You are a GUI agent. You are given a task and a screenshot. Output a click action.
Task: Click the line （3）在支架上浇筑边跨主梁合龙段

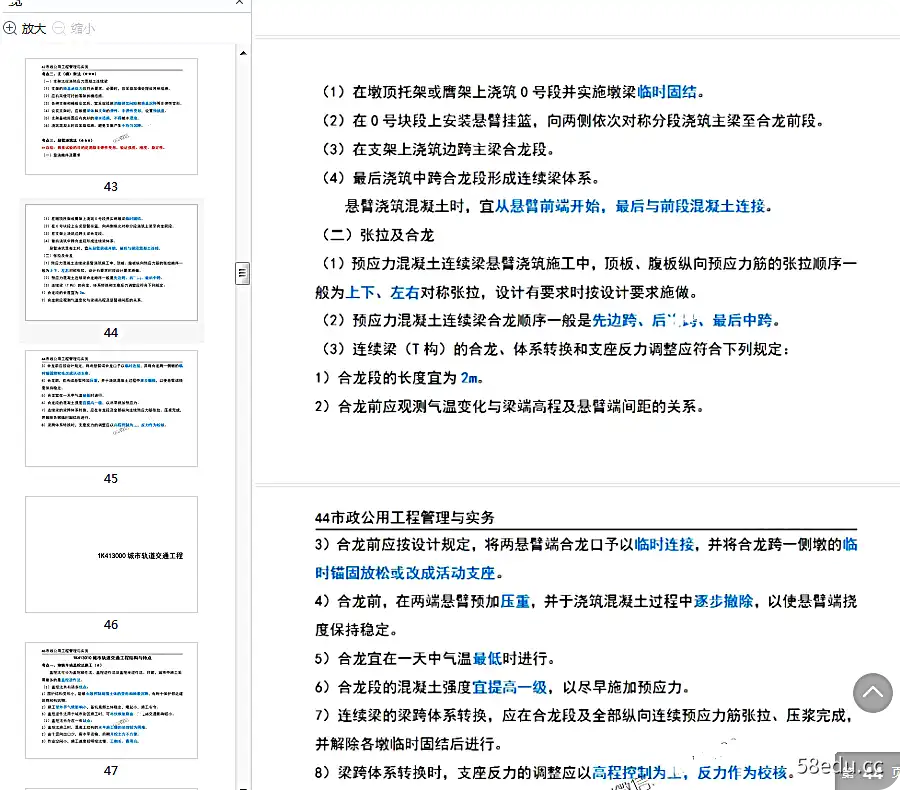tap(438, 149)
